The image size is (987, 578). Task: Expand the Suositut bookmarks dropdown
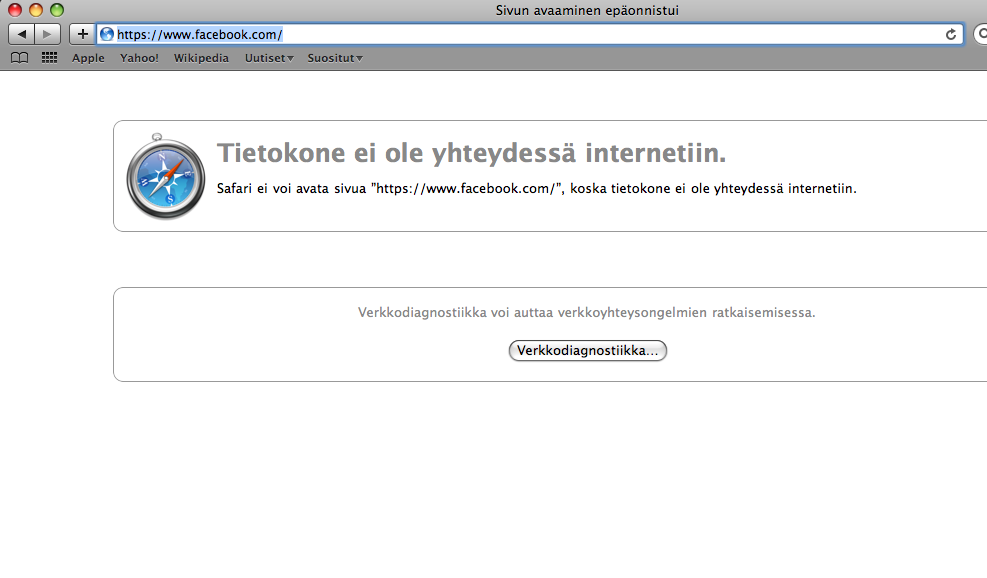[334, 58]
